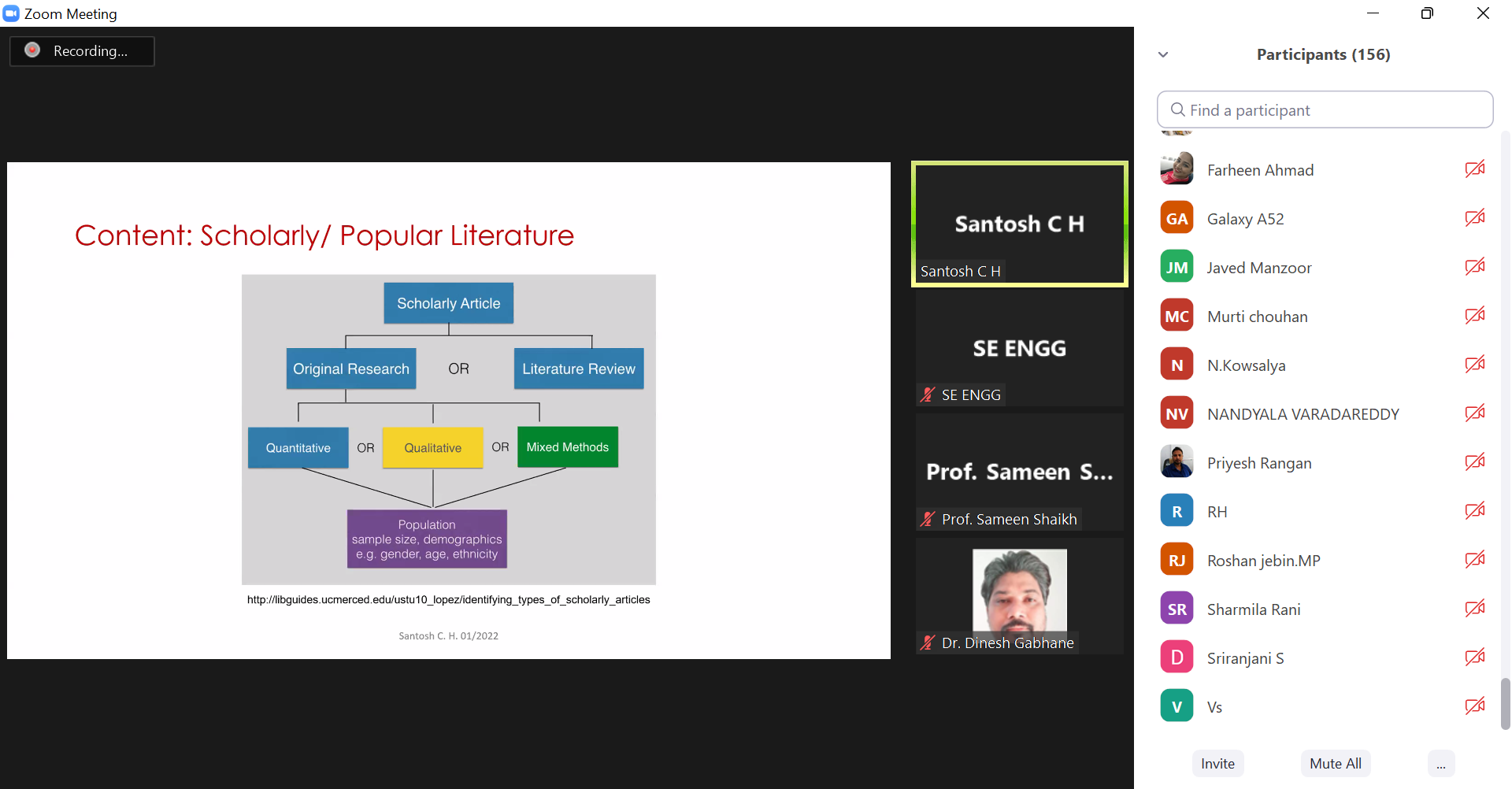Click the Find a participant search field
The image size is (1512, 789).
[x=1325, y=109]
